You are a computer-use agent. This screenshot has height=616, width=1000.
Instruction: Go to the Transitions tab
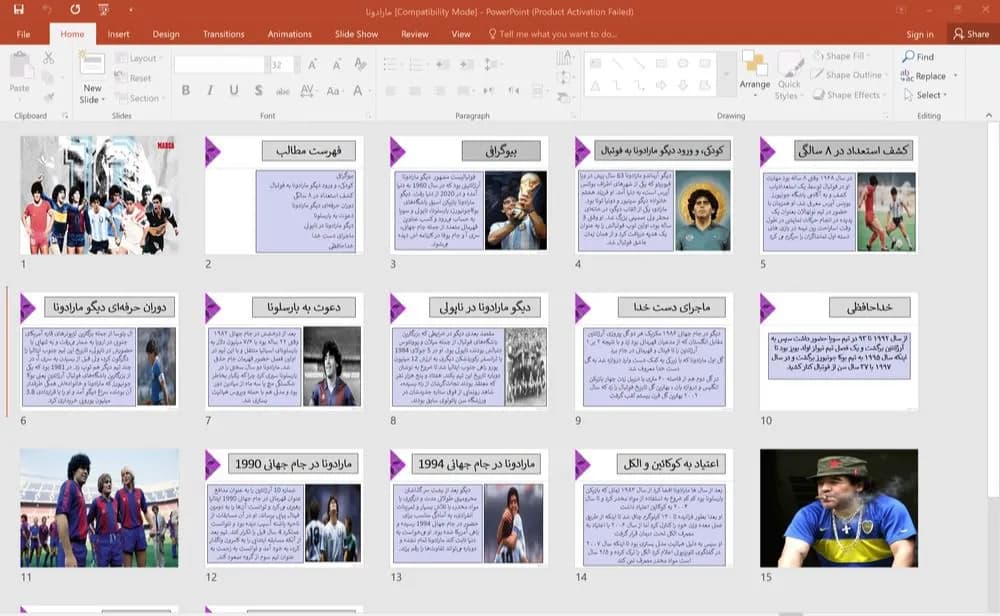pyautogui.click(x=223, y=34)
